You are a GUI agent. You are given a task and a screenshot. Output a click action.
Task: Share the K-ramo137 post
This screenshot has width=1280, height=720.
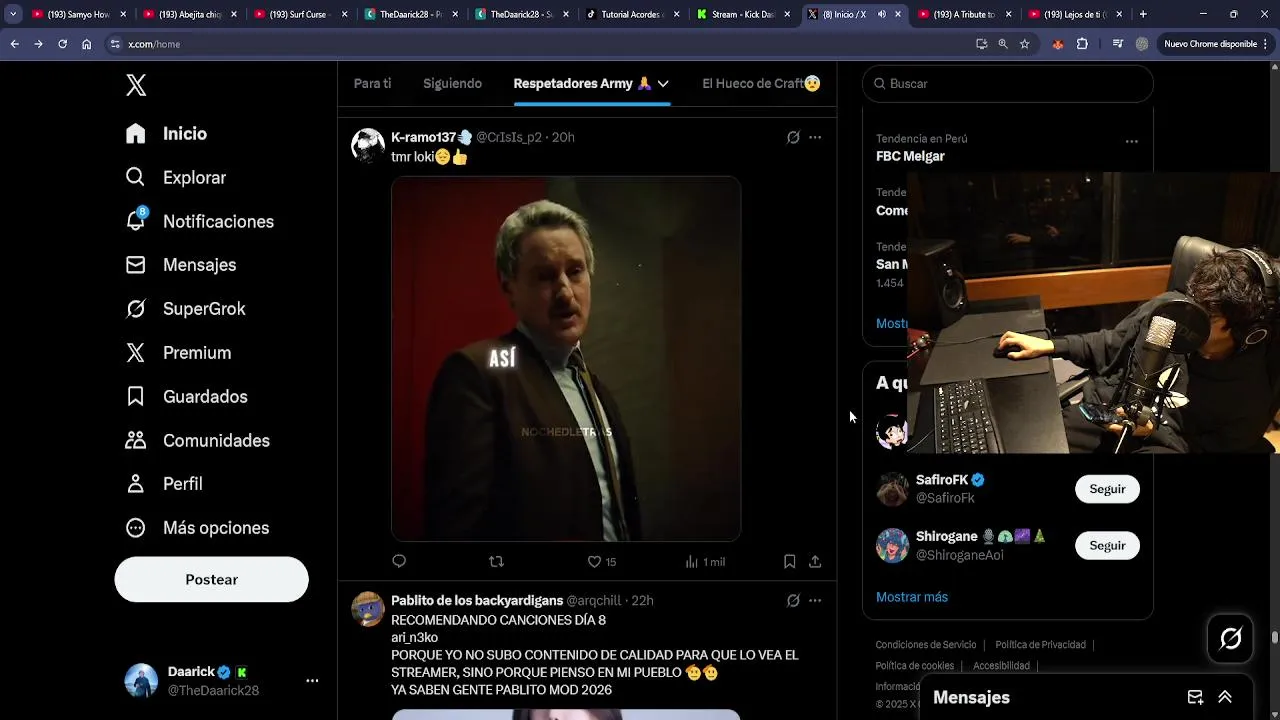pyautogui.click(x=815, y=562)
